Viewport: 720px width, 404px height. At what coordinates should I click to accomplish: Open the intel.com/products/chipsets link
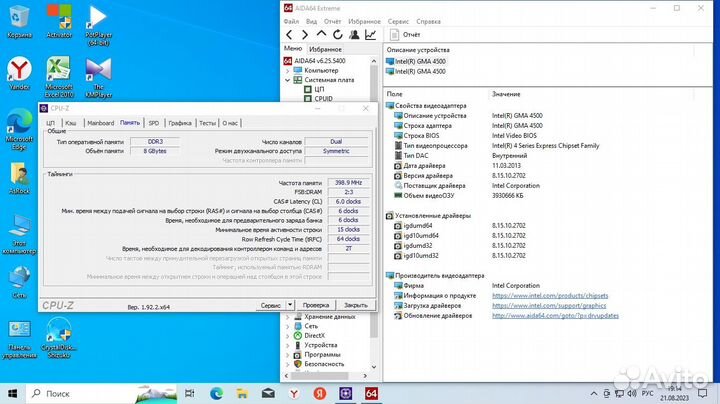click(x=550, y=296)
